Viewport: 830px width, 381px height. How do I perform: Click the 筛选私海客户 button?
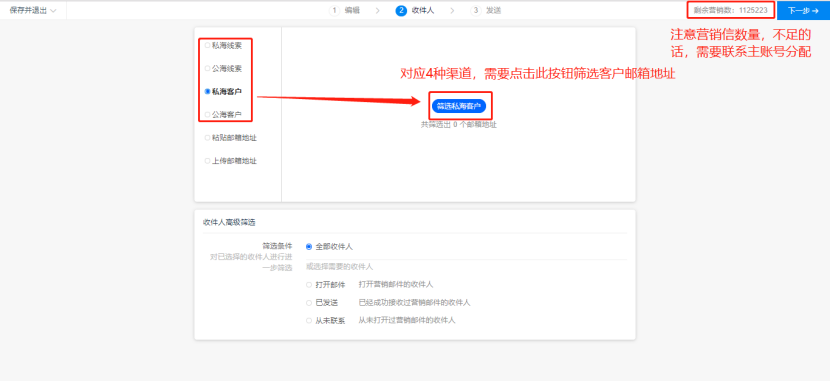(x=458, y=105)
